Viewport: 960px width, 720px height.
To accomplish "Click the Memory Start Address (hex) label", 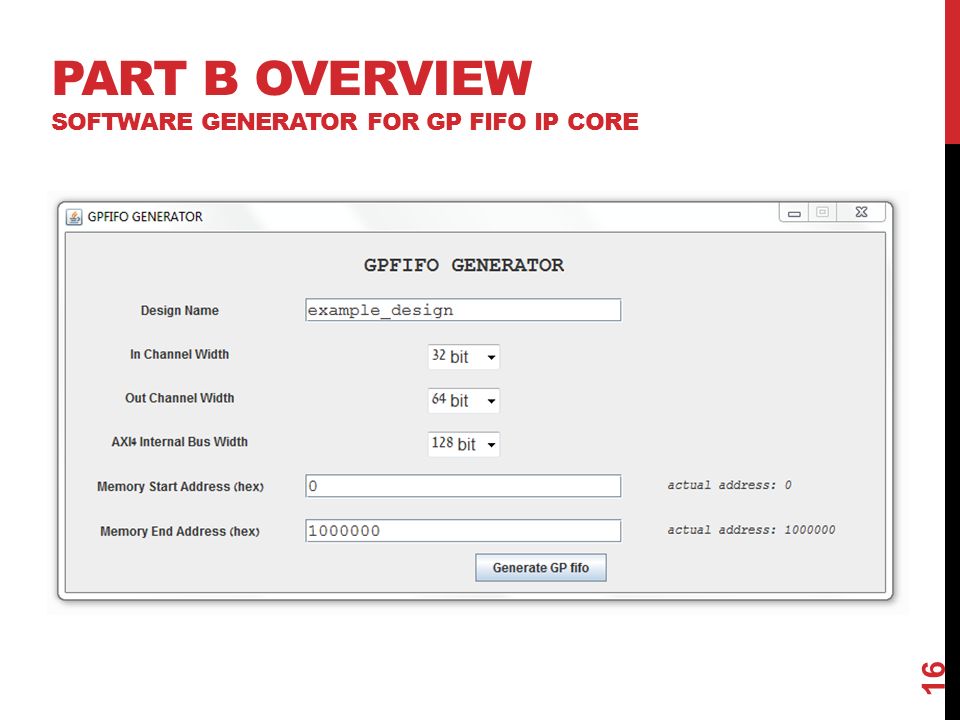I will [180, 487].
